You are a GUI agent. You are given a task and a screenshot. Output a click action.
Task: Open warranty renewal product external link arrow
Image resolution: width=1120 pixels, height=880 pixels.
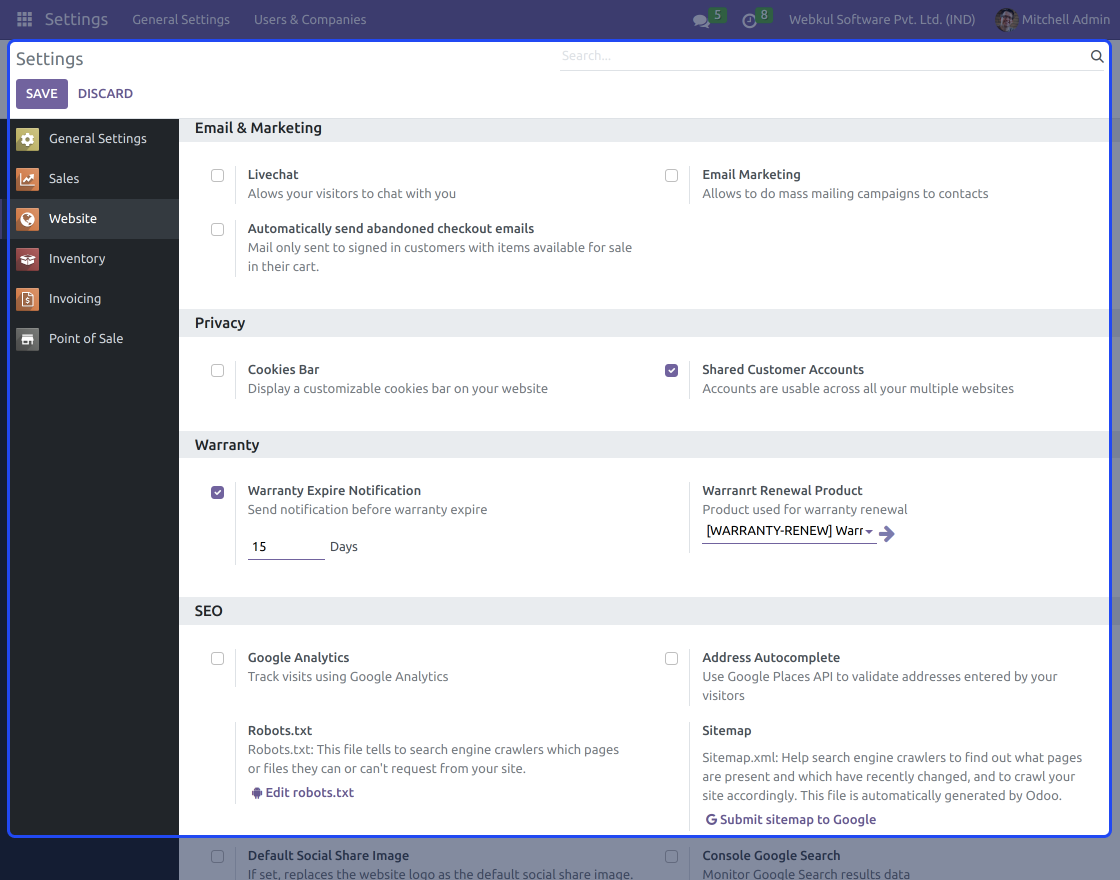(x=887, y=534)
